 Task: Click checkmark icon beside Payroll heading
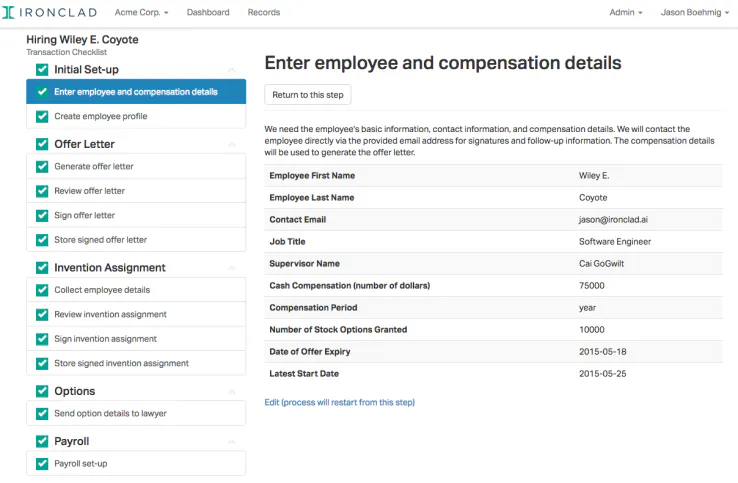point(42,441)
